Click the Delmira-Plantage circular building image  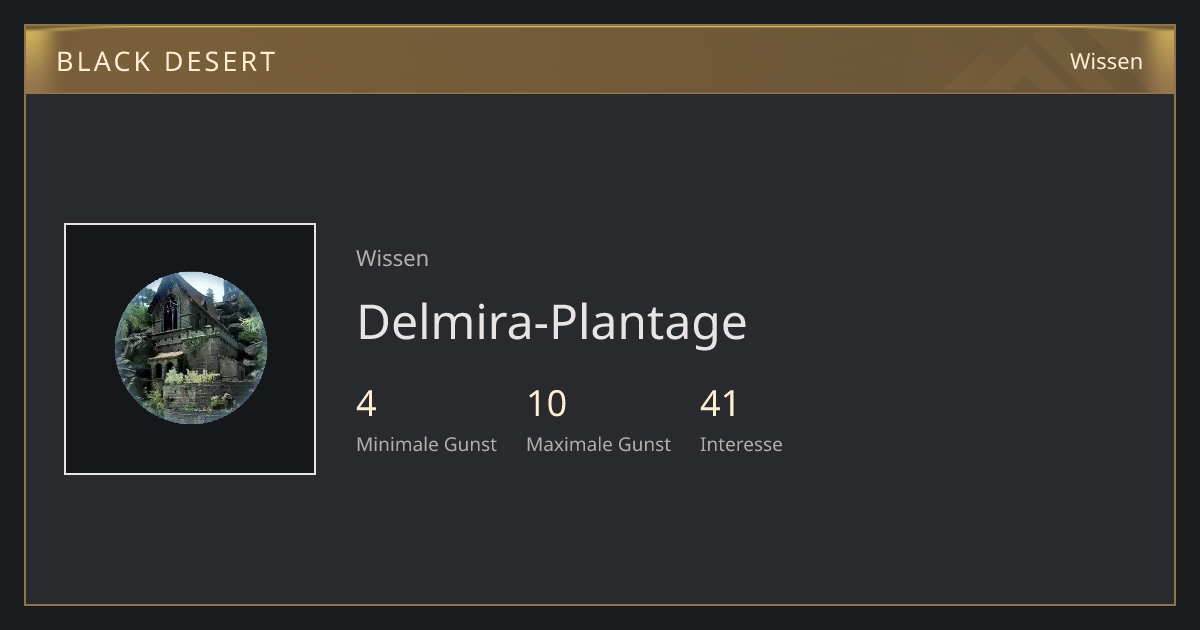click(190, 348)
